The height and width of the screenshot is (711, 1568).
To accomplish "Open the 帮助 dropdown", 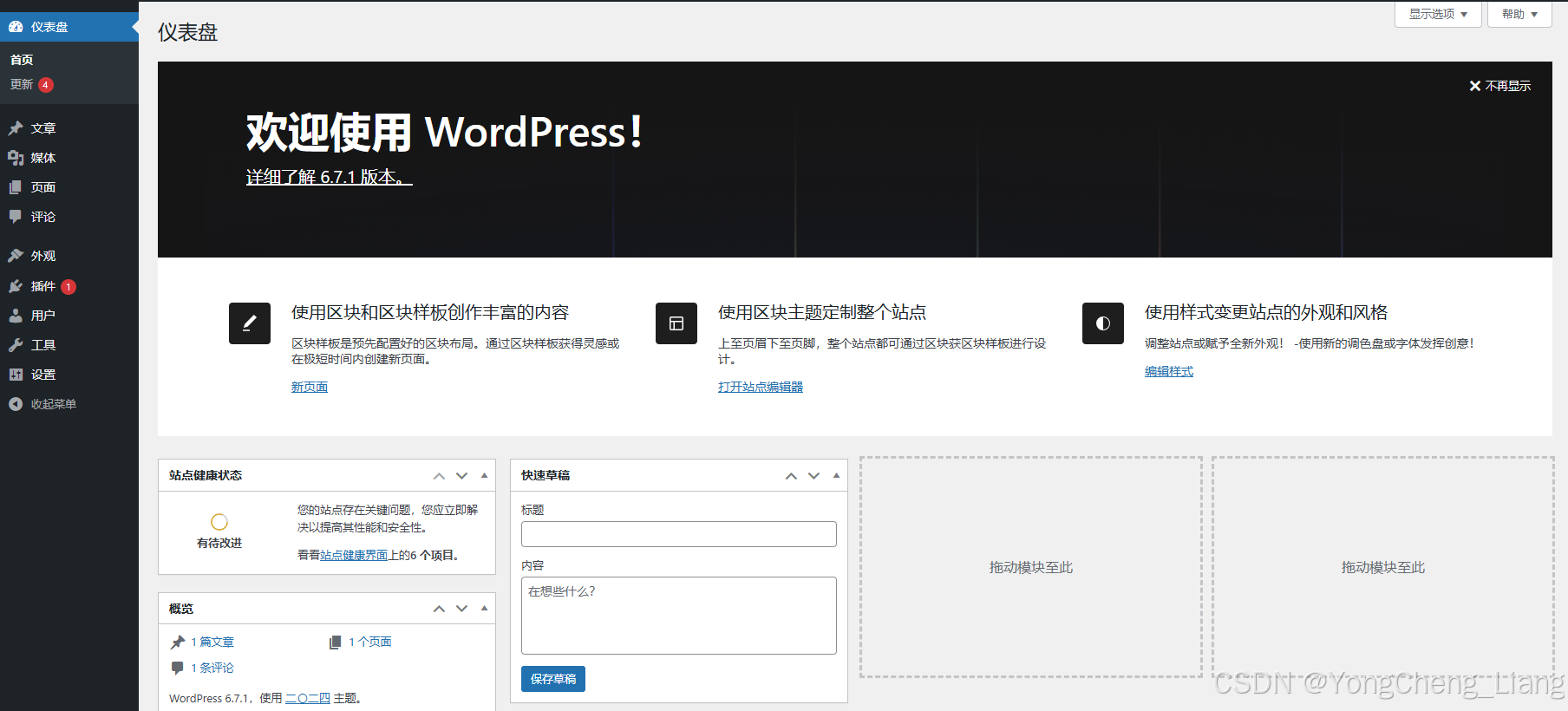I will [x=1519, y=15].
